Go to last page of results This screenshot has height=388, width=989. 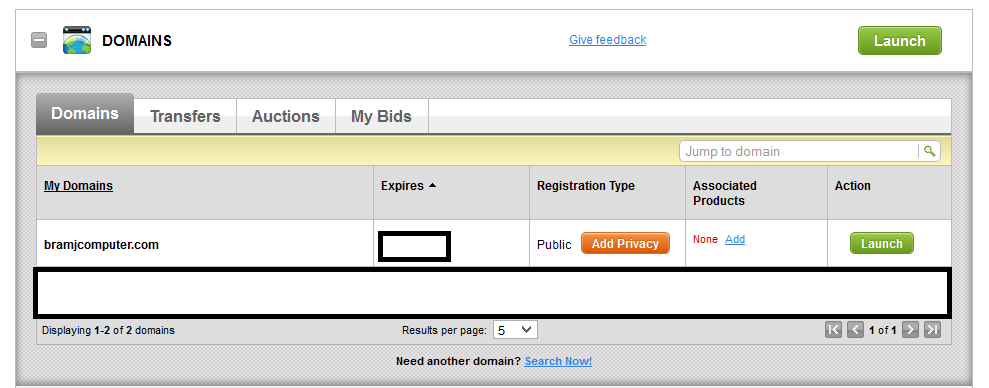point(932,329)
